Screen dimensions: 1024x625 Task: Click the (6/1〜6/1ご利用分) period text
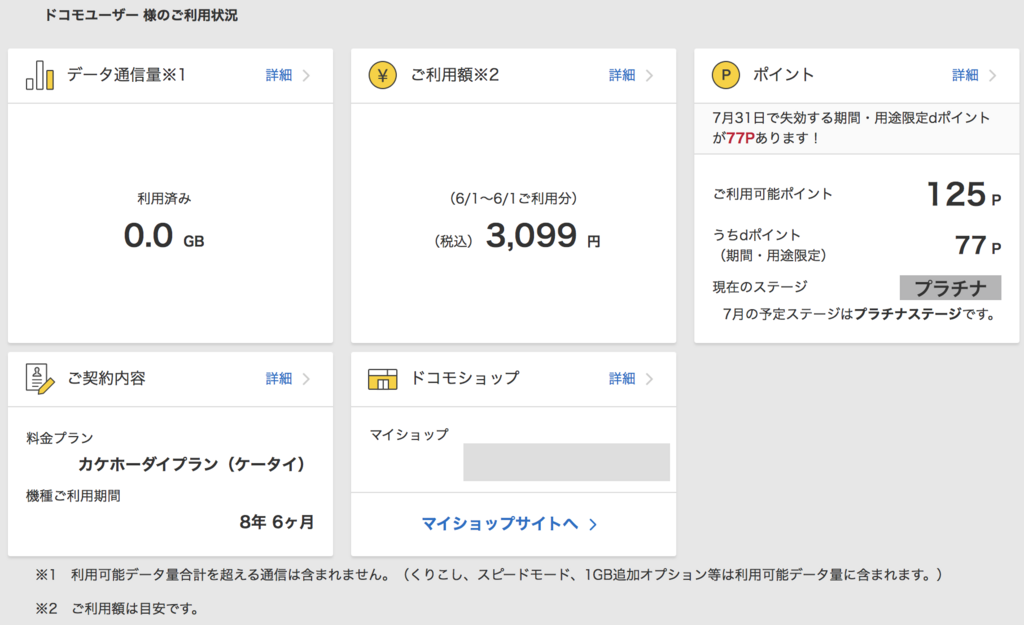click(513, 199)
